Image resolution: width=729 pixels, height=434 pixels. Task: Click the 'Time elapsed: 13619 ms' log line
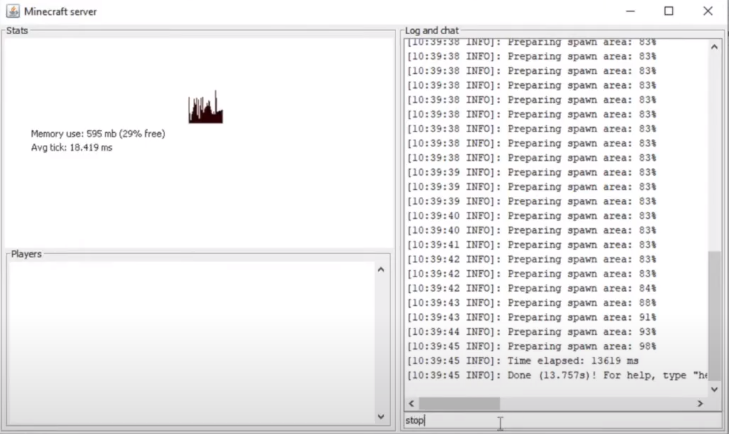coord(523,361)
